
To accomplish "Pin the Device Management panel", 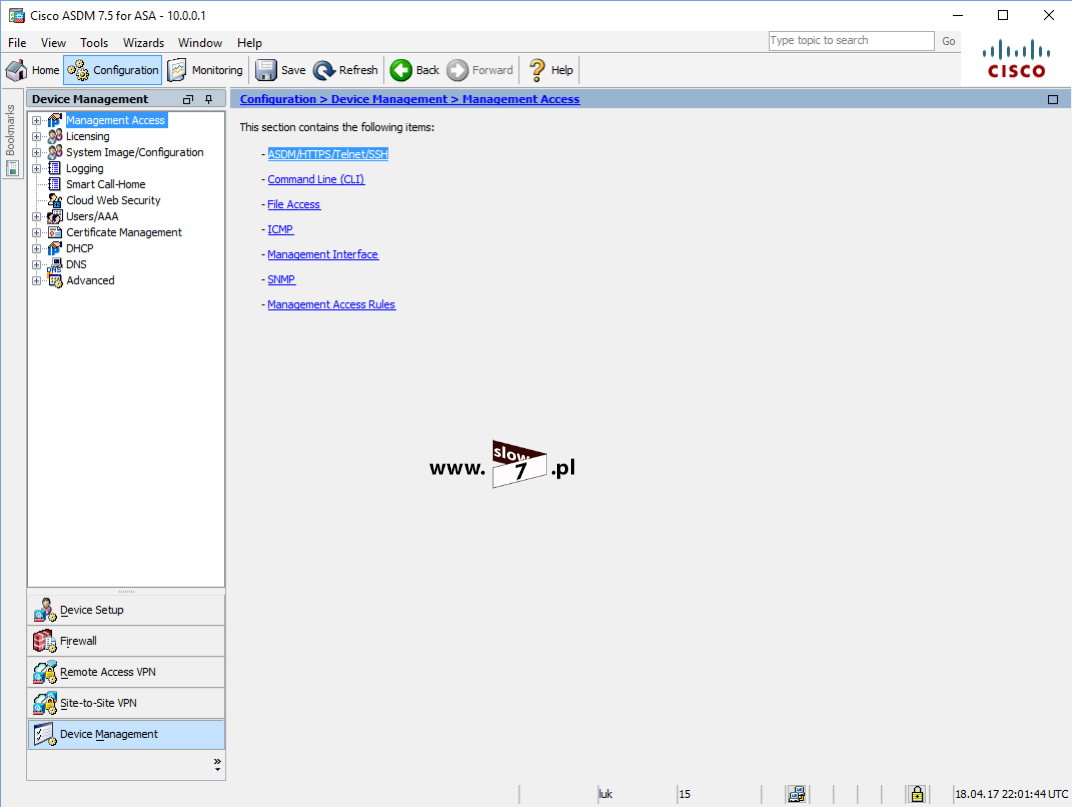I will point(209,99).
